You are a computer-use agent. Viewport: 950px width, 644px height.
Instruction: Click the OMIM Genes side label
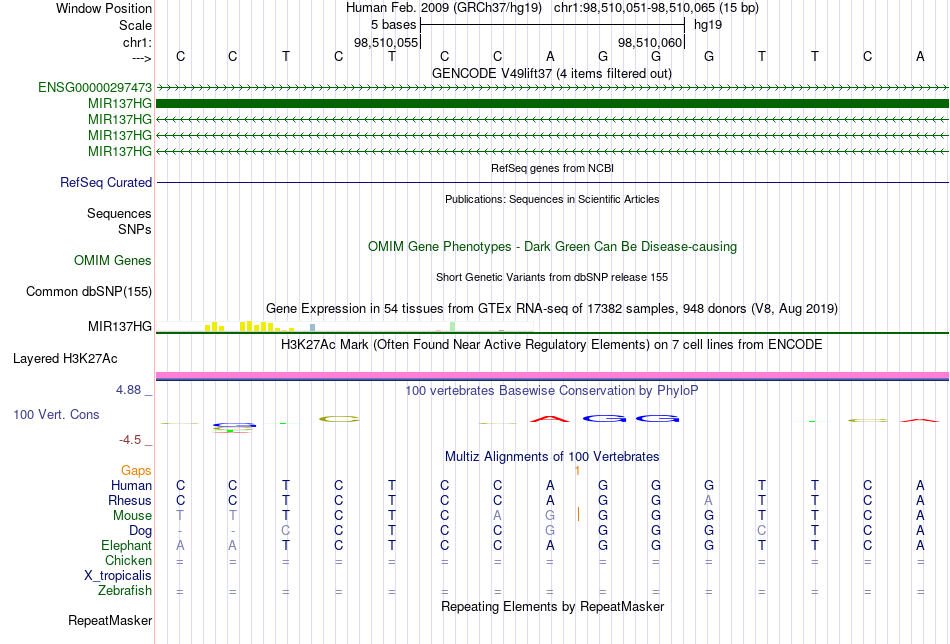[x=113, y=261]
